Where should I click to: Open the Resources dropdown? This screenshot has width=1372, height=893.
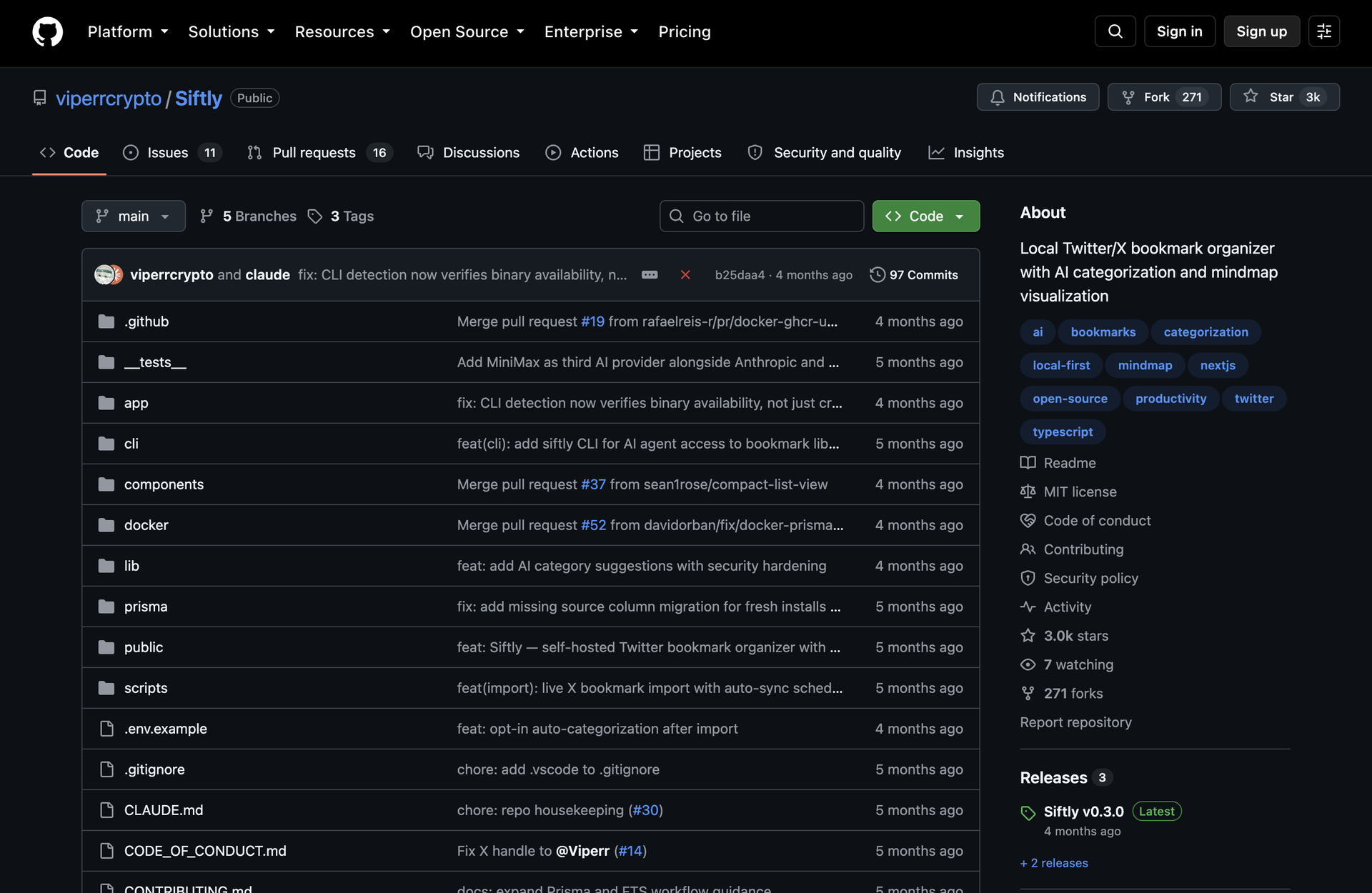click(342, 31)
